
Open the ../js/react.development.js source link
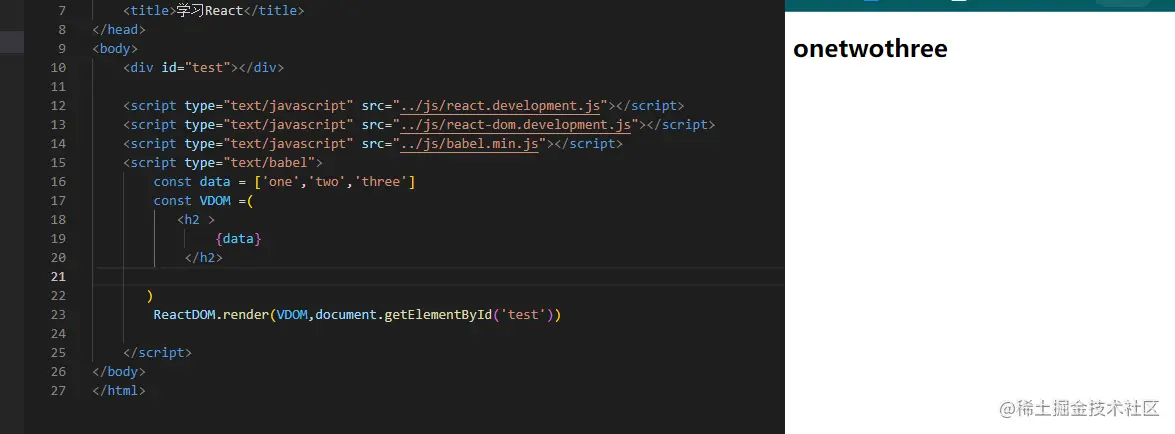(501, 106)
